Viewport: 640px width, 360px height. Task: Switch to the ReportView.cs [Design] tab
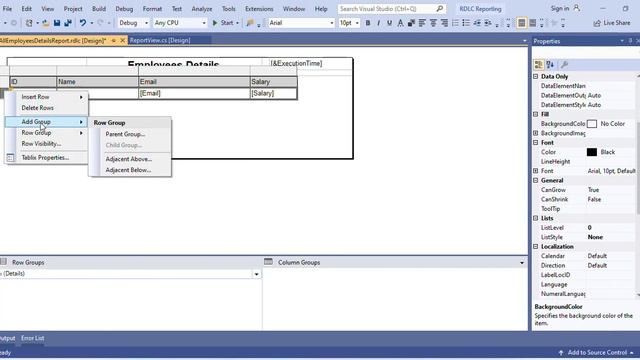pyautogui.click(x=160, y=40)
